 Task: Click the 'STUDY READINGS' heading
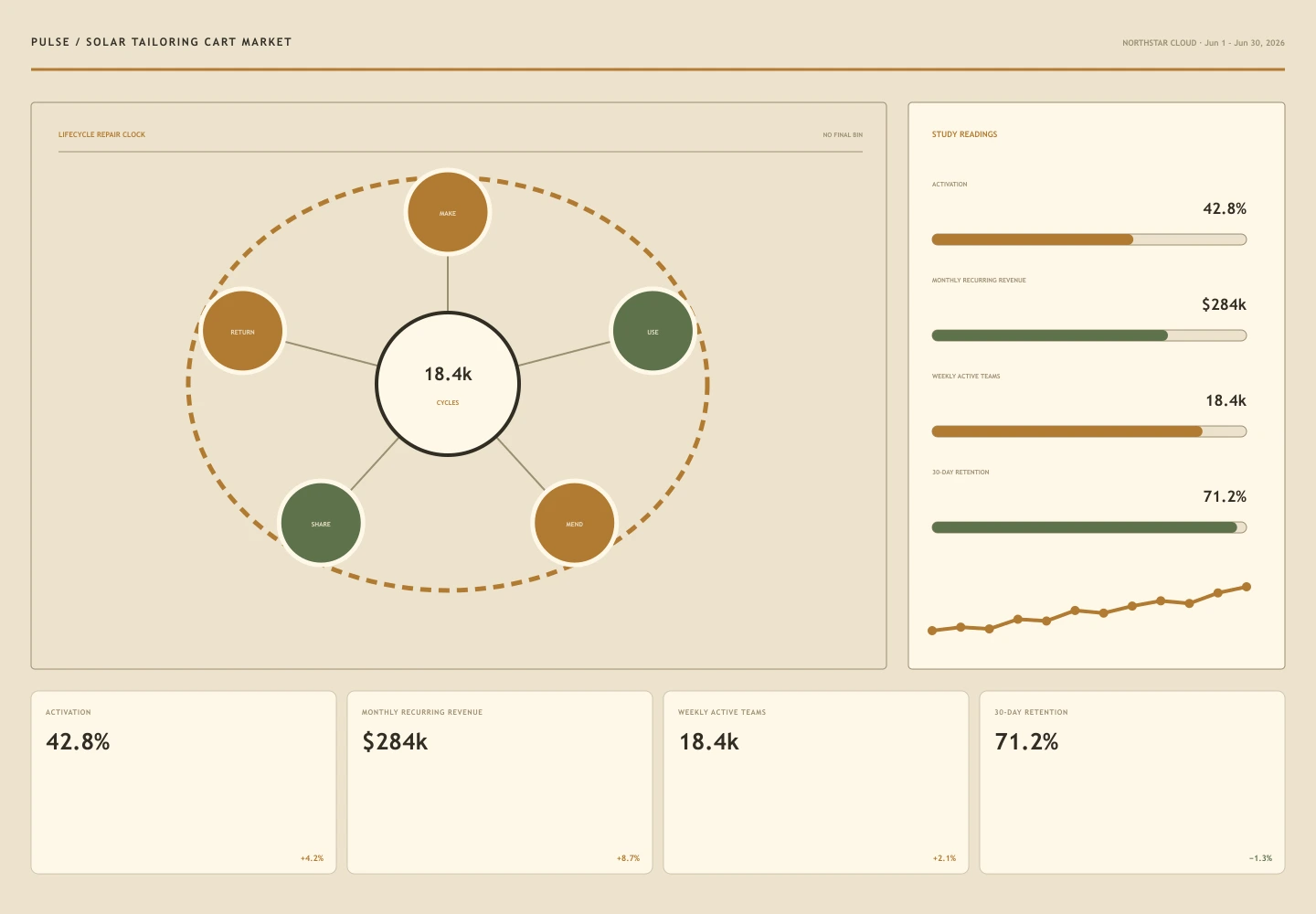[x=964, y=134]
